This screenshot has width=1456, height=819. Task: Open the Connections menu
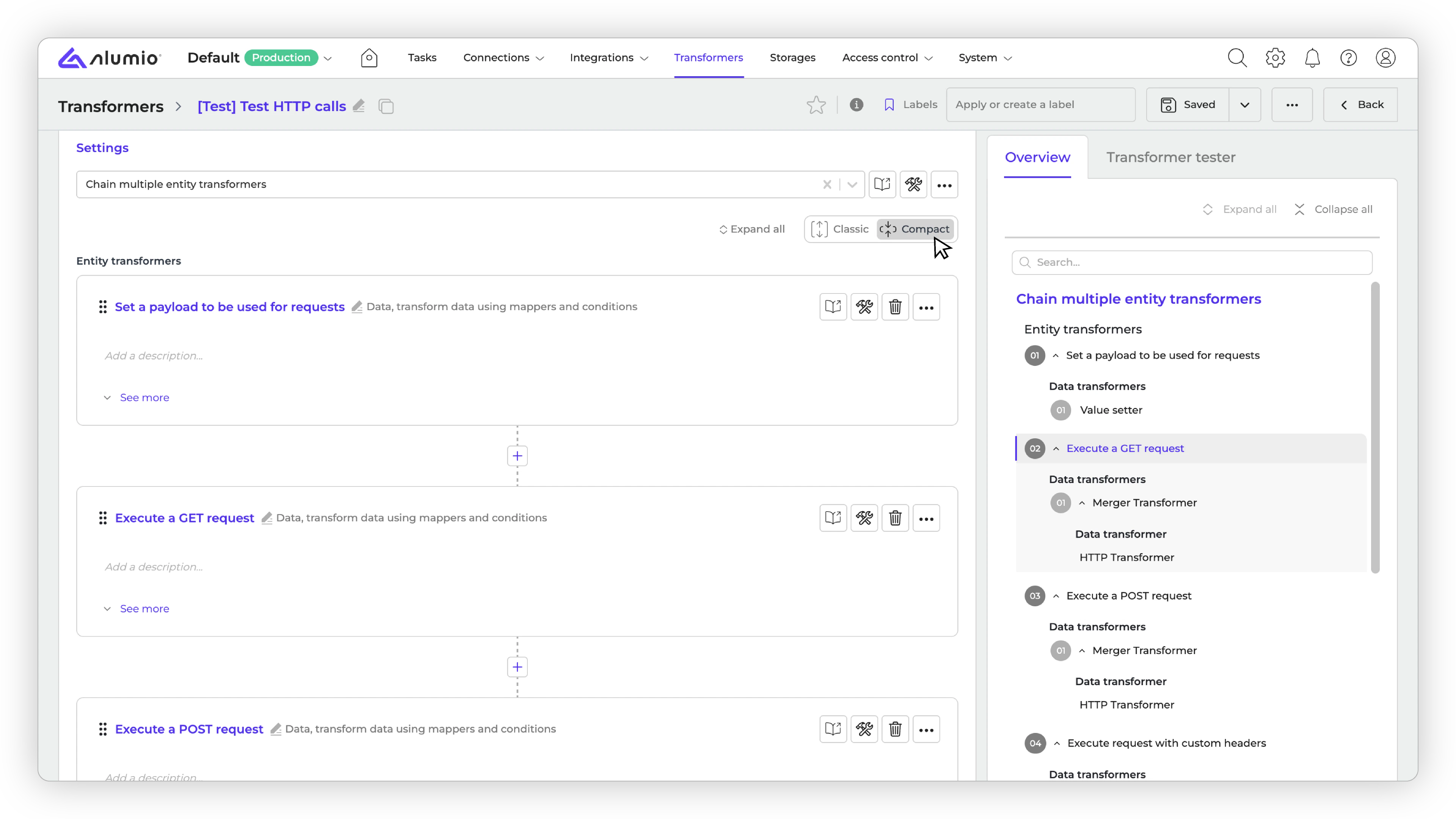pyautogui.click(x=503, y=58)
